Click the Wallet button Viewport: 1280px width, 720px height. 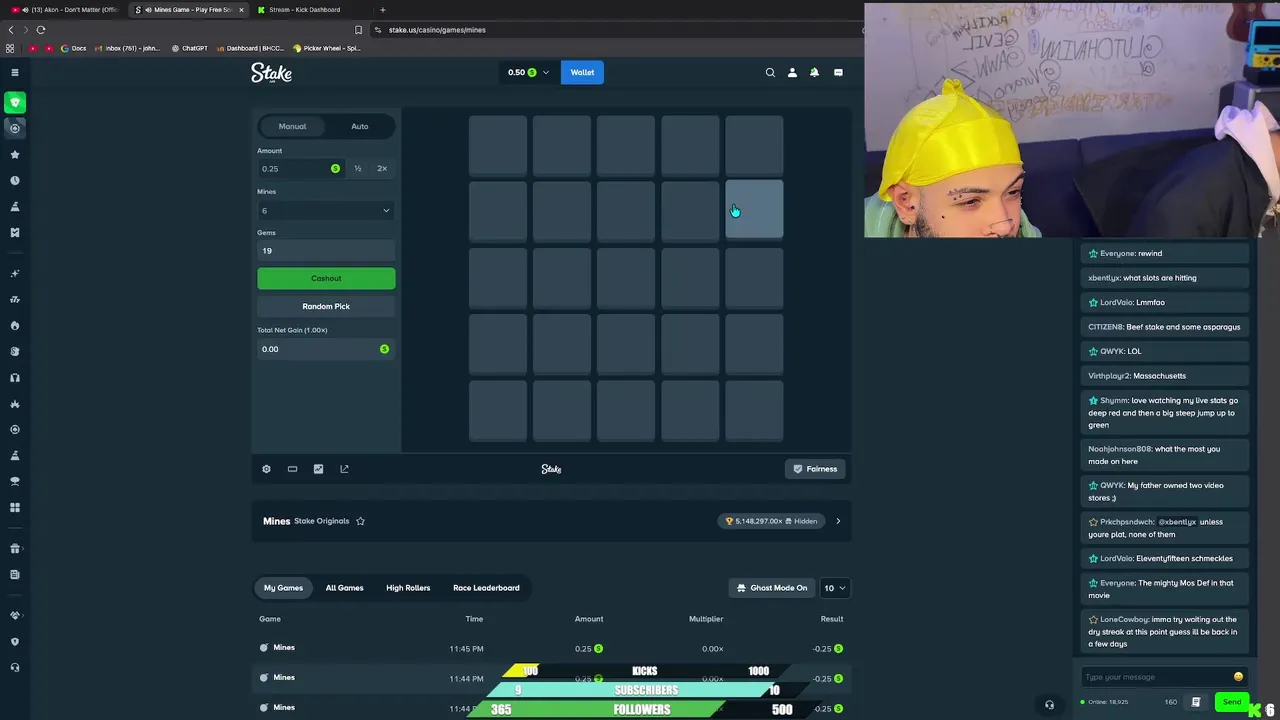tap(582, 72)
